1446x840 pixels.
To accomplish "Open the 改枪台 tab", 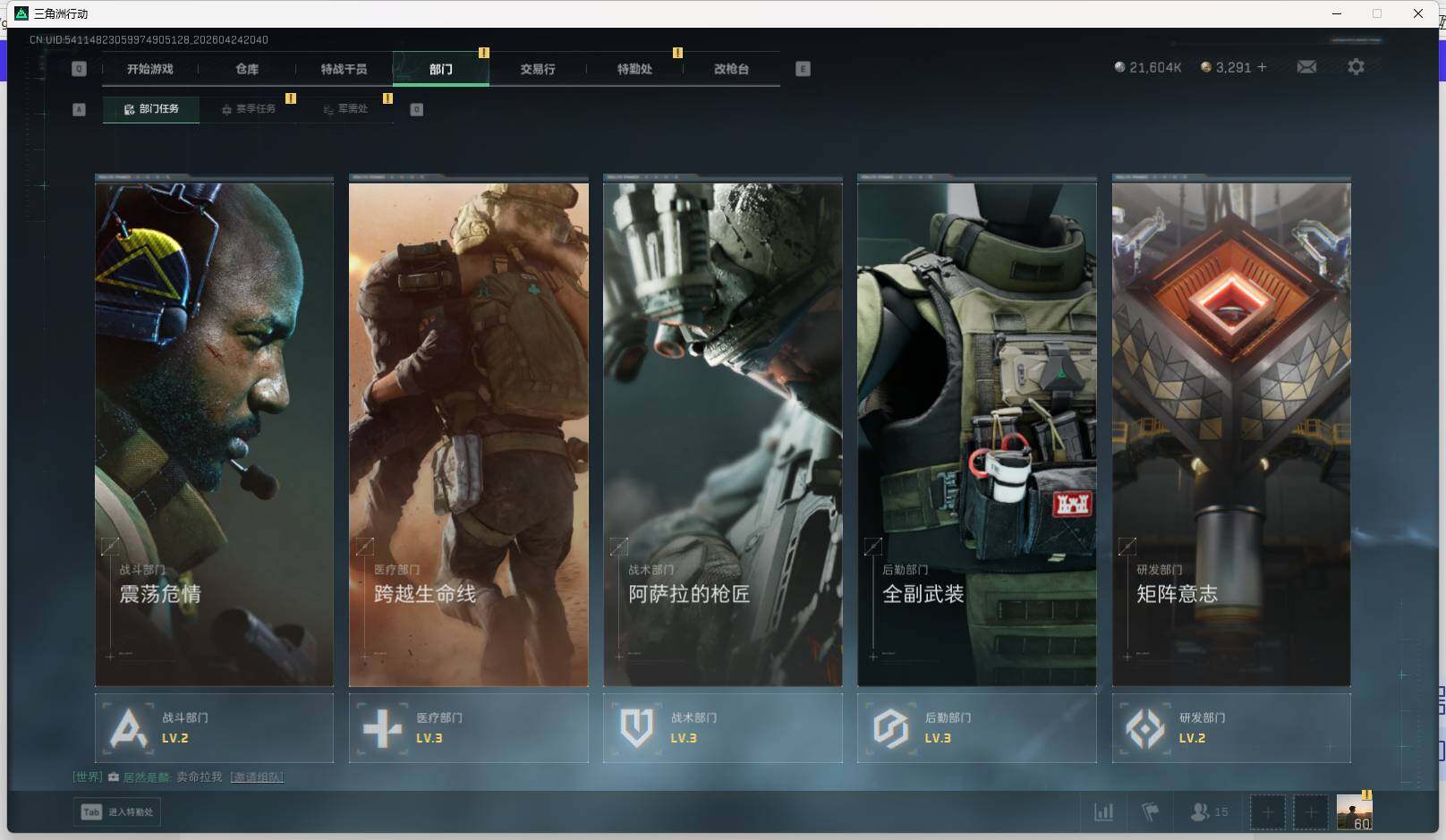I will 731,69.
